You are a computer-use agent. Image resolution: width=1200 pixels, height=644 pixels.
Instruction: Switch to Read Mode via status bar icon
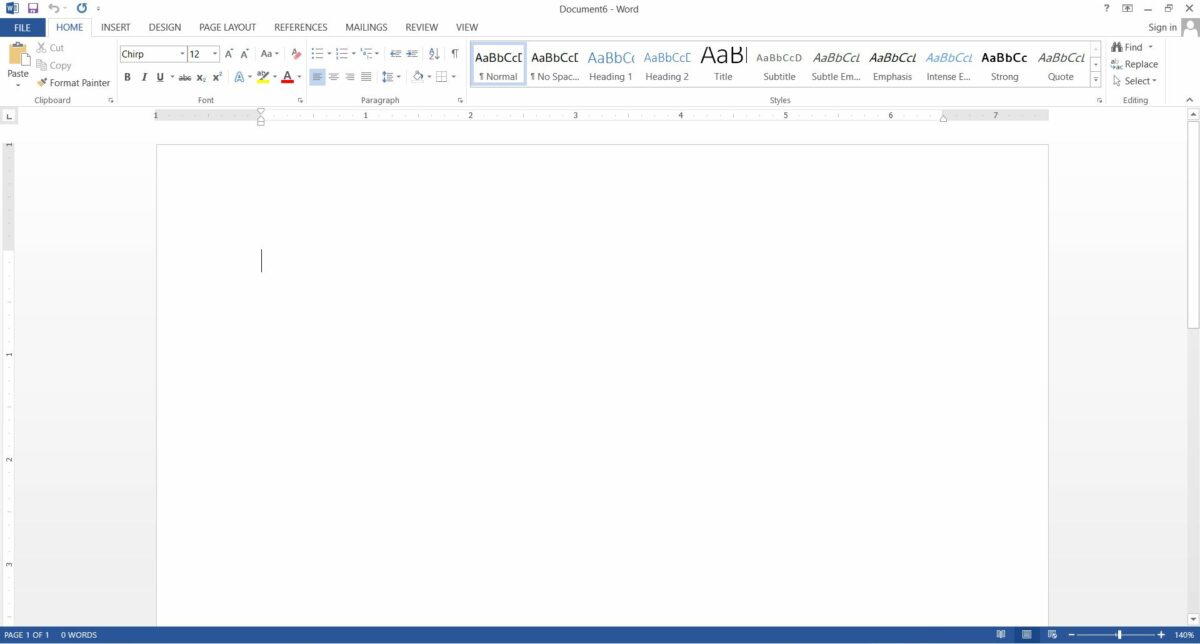pyautogui.click(x=1000, y=634)
